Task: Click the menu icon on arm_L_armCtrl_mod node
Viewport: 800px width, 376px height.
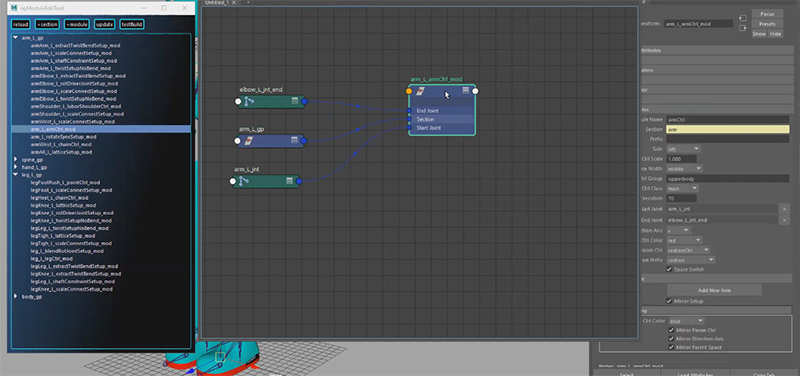Action: tap(465, 90)
